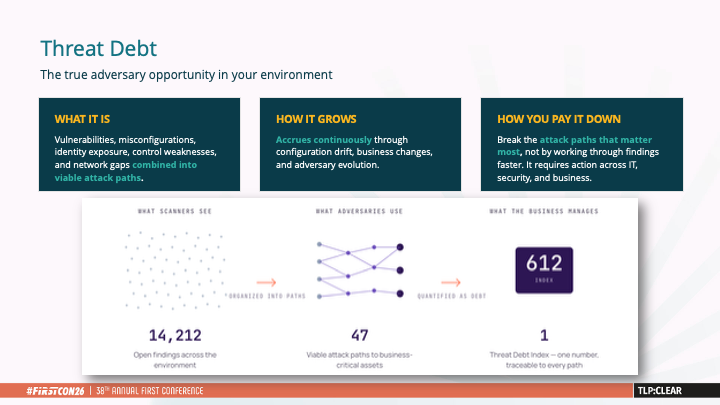Click the arrow above Organized Into Paths
The height and width of the screenshot is (405, 720).
(x=266, y=282)
